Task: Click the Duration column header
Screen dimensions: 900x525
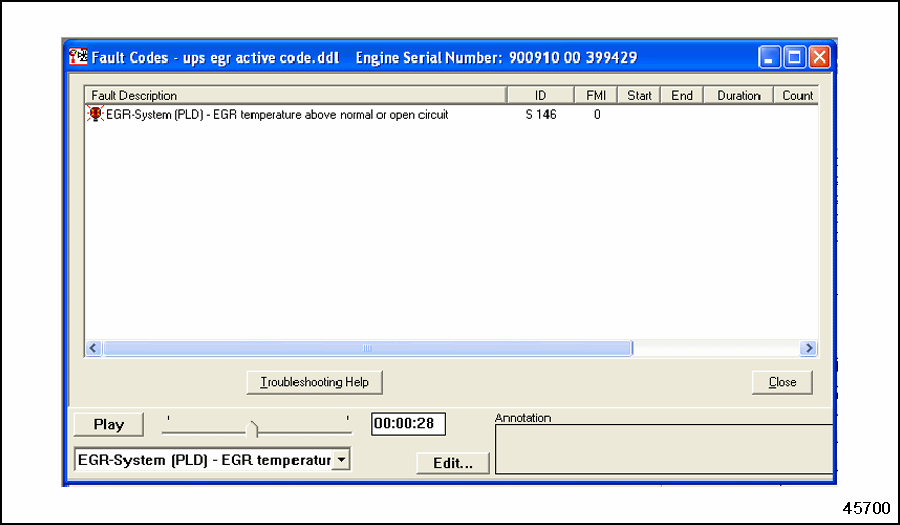Action: point(738,96)
